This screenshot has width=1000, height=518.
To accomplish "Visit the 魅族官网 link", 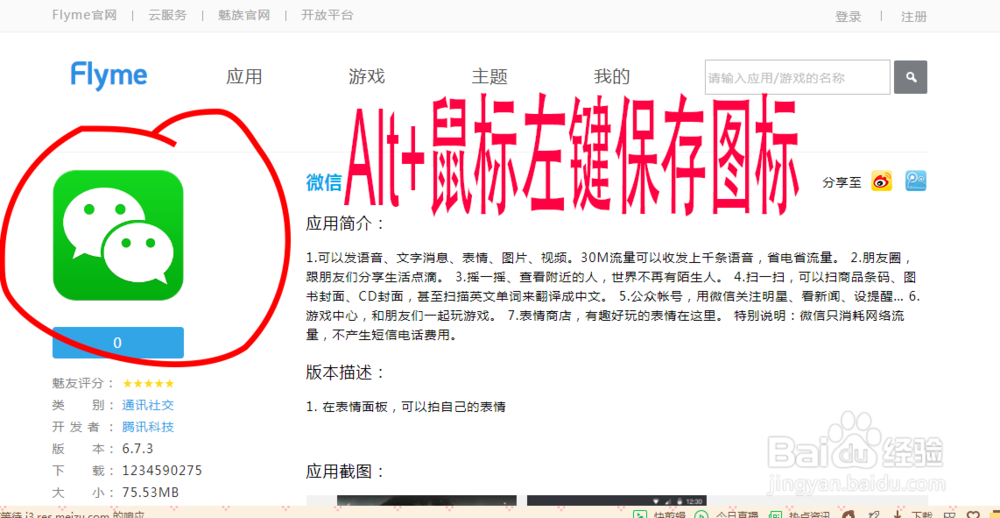I will coord(244,15).
